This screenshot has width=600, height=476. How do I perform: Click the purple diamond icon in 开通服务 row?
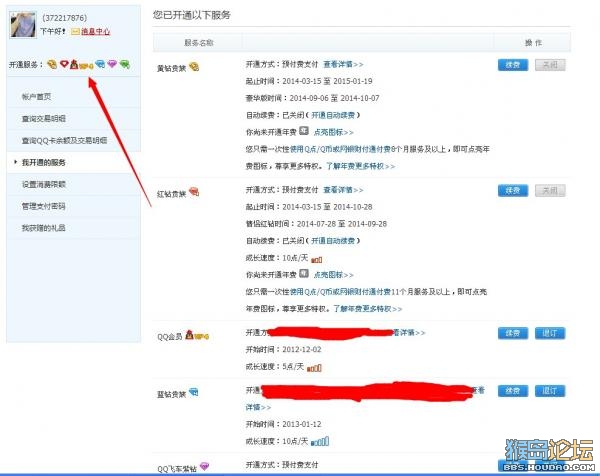112,64
